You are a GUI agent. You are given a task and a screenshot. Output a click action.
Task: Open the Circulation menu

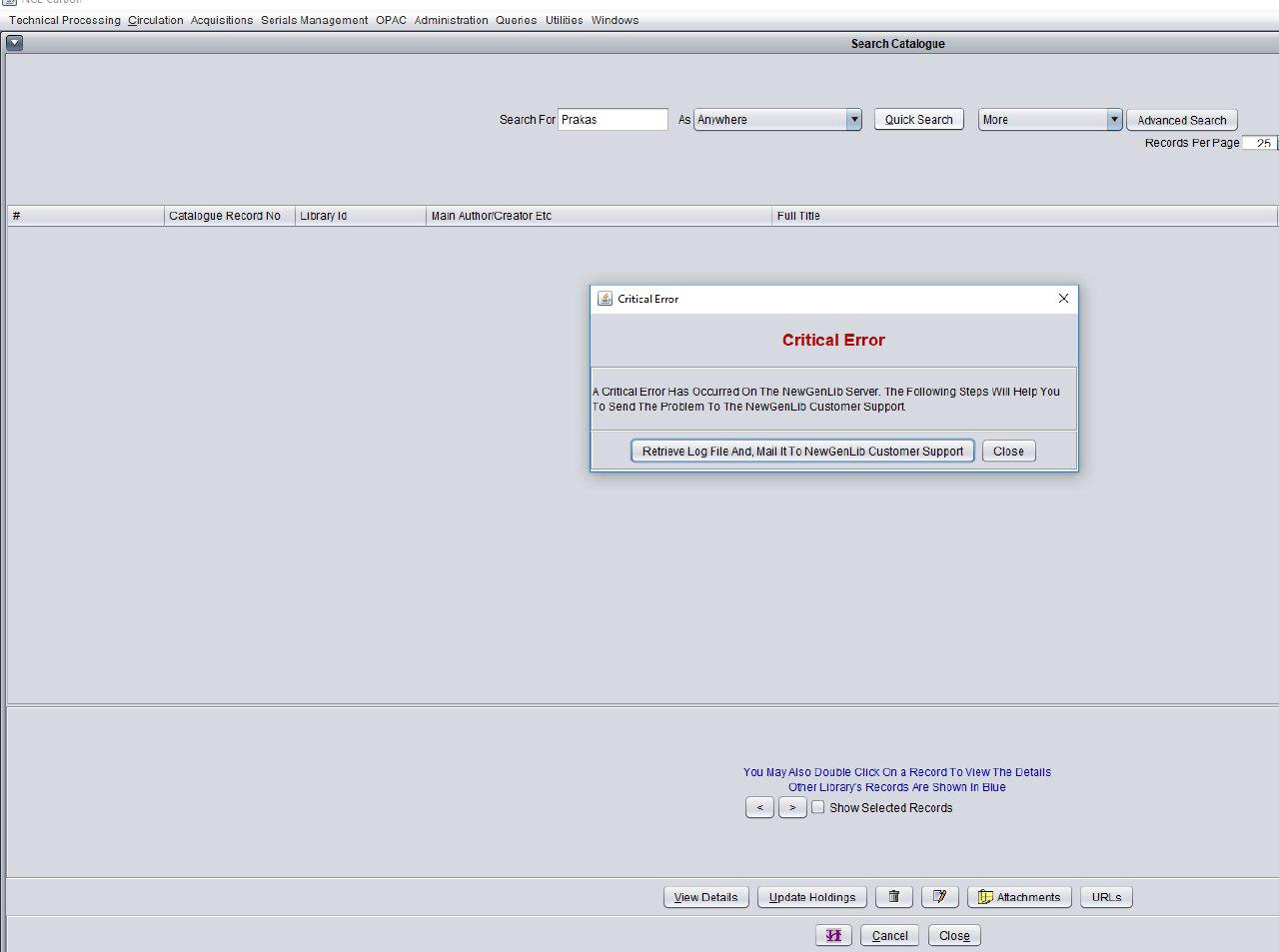pyautogui.click(x=156, y=20)
